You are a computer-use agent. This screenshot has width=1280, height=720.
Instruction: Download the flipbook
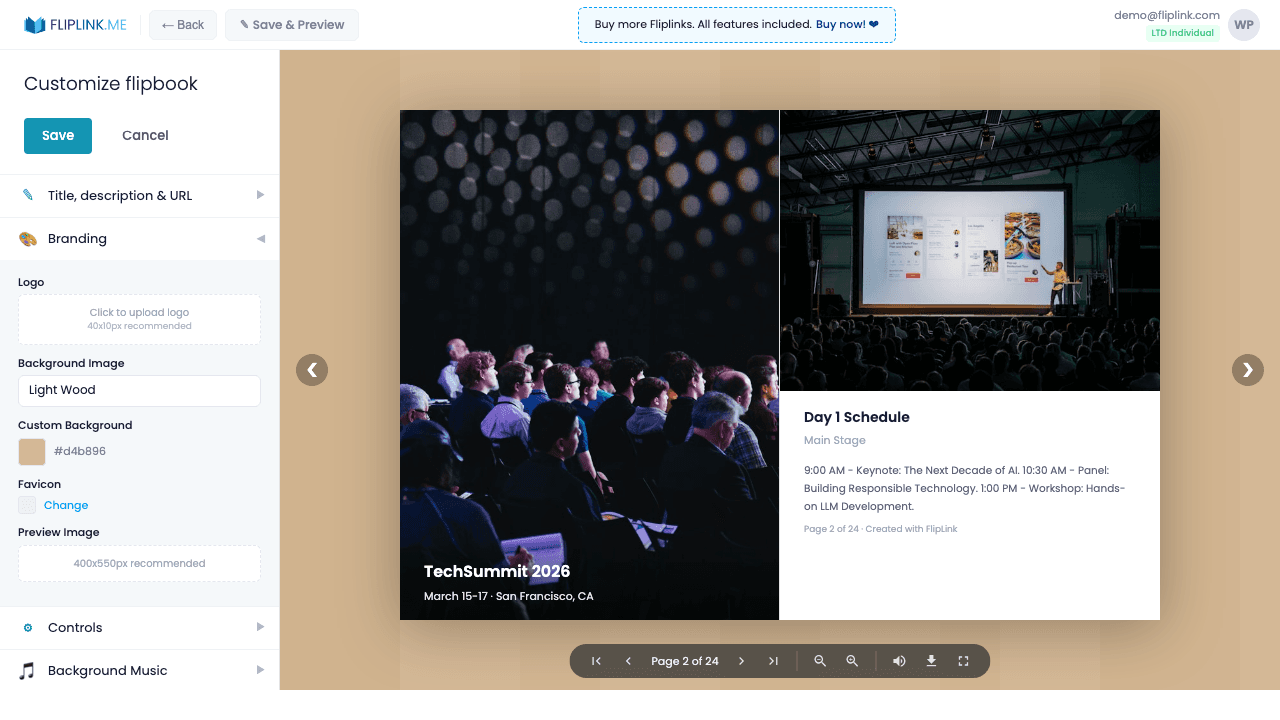coord(931,661)
